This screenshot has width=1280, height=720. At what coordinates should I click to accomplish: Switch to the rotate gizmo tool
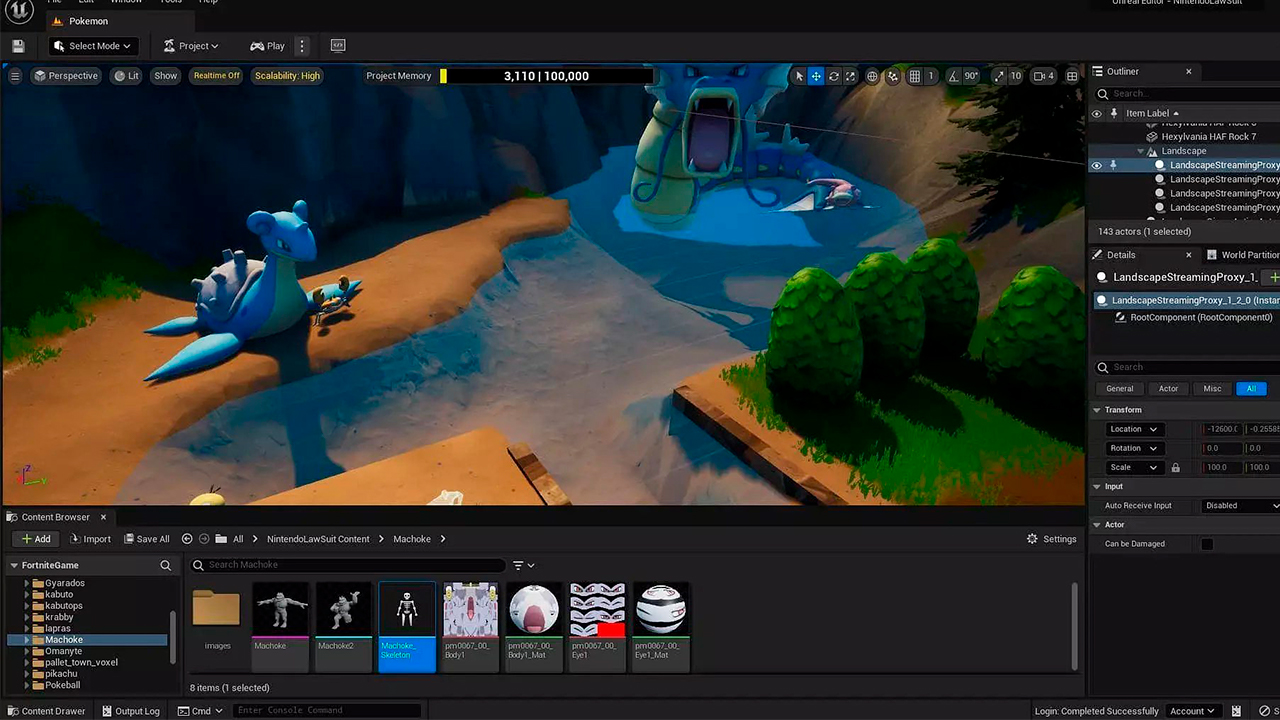[x=833, y=76]
